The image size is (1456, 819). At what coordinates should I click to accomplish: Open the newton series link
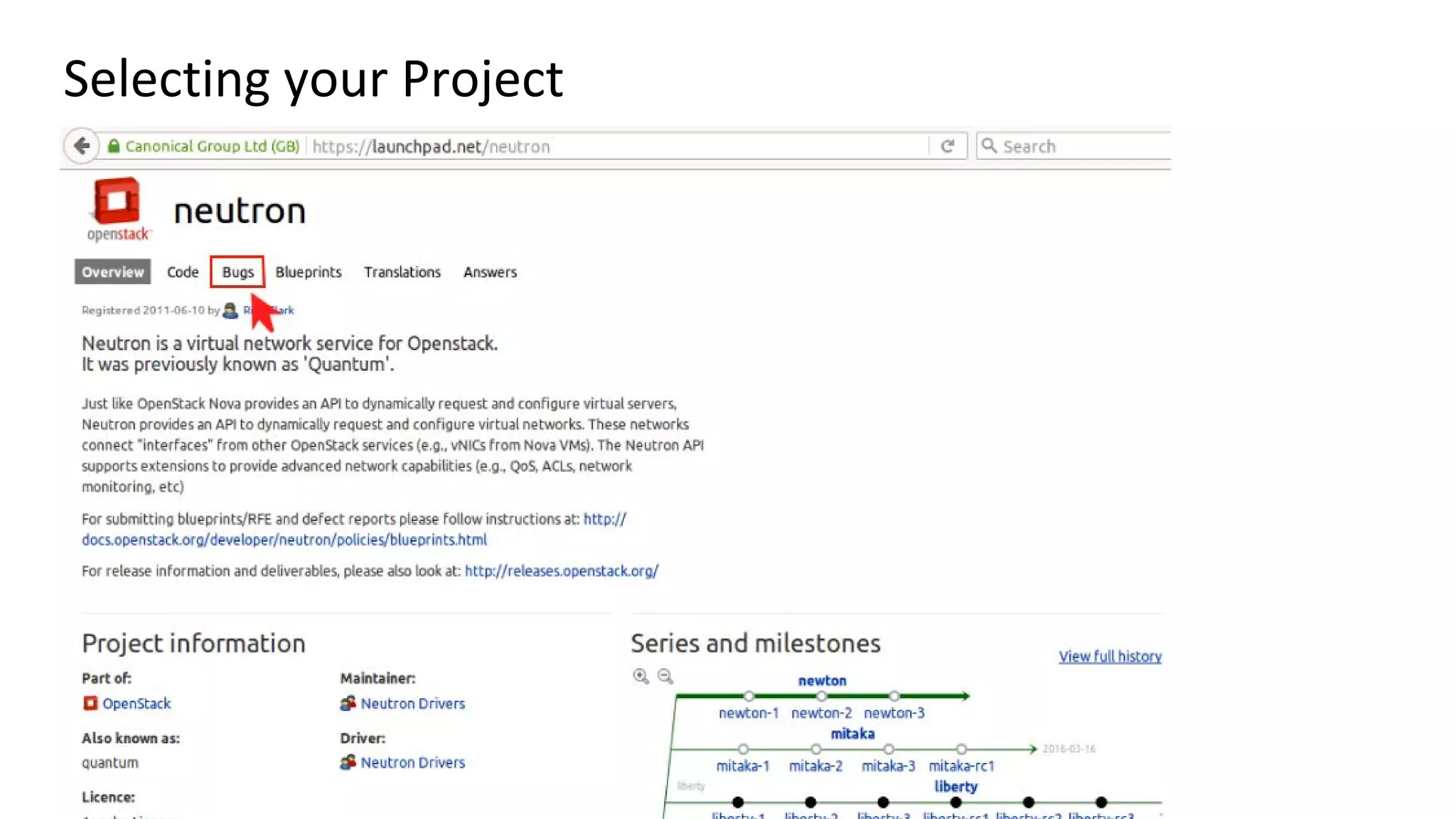(x=822, y=680)
